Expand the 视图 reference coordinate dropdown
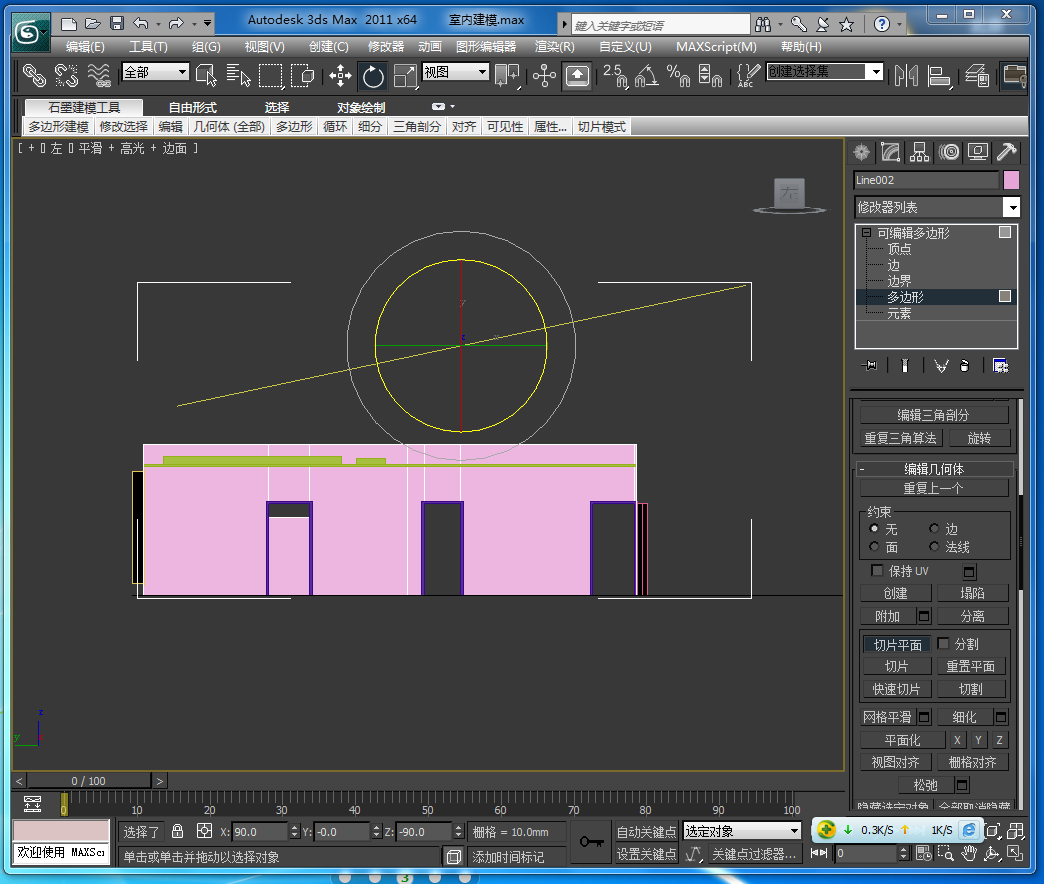This screenshot has height=884, width=1044. coord(481,72)
